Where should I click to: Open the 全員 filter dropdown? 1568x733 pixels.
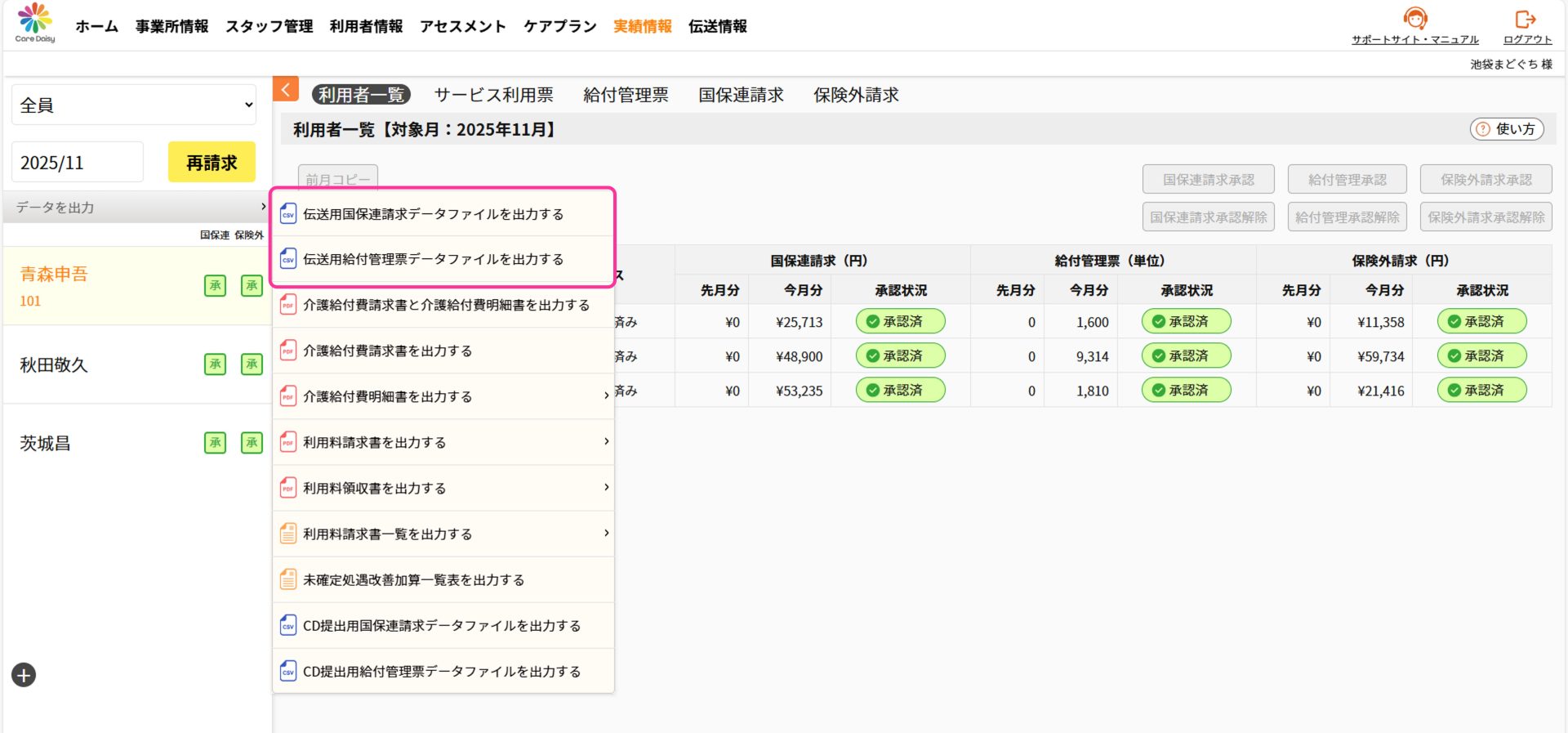tap(134, 105)
